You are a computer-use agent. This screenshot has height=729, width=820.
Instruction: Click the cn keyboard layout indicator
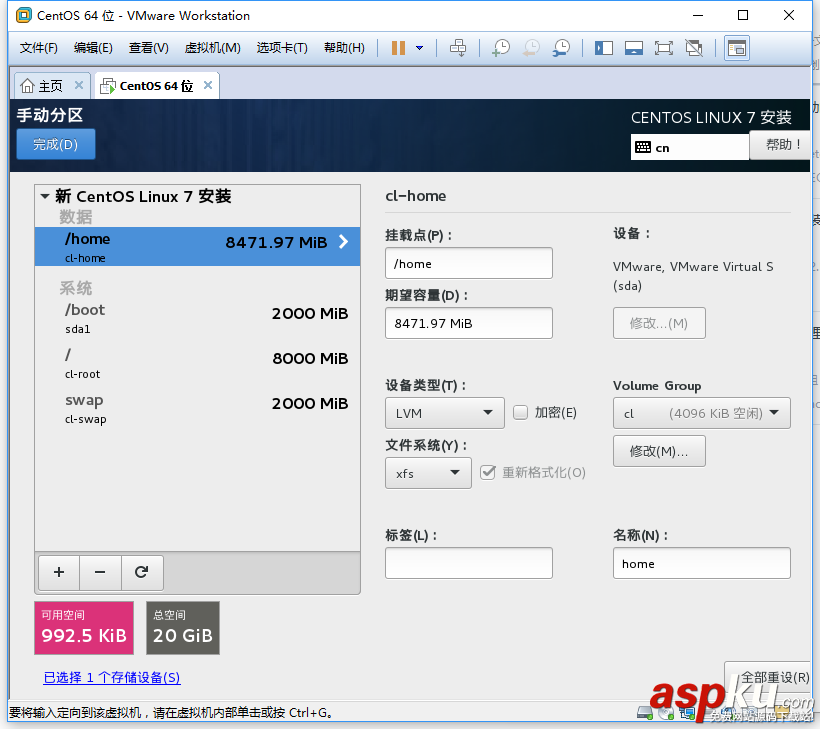(x=689, y=147)
